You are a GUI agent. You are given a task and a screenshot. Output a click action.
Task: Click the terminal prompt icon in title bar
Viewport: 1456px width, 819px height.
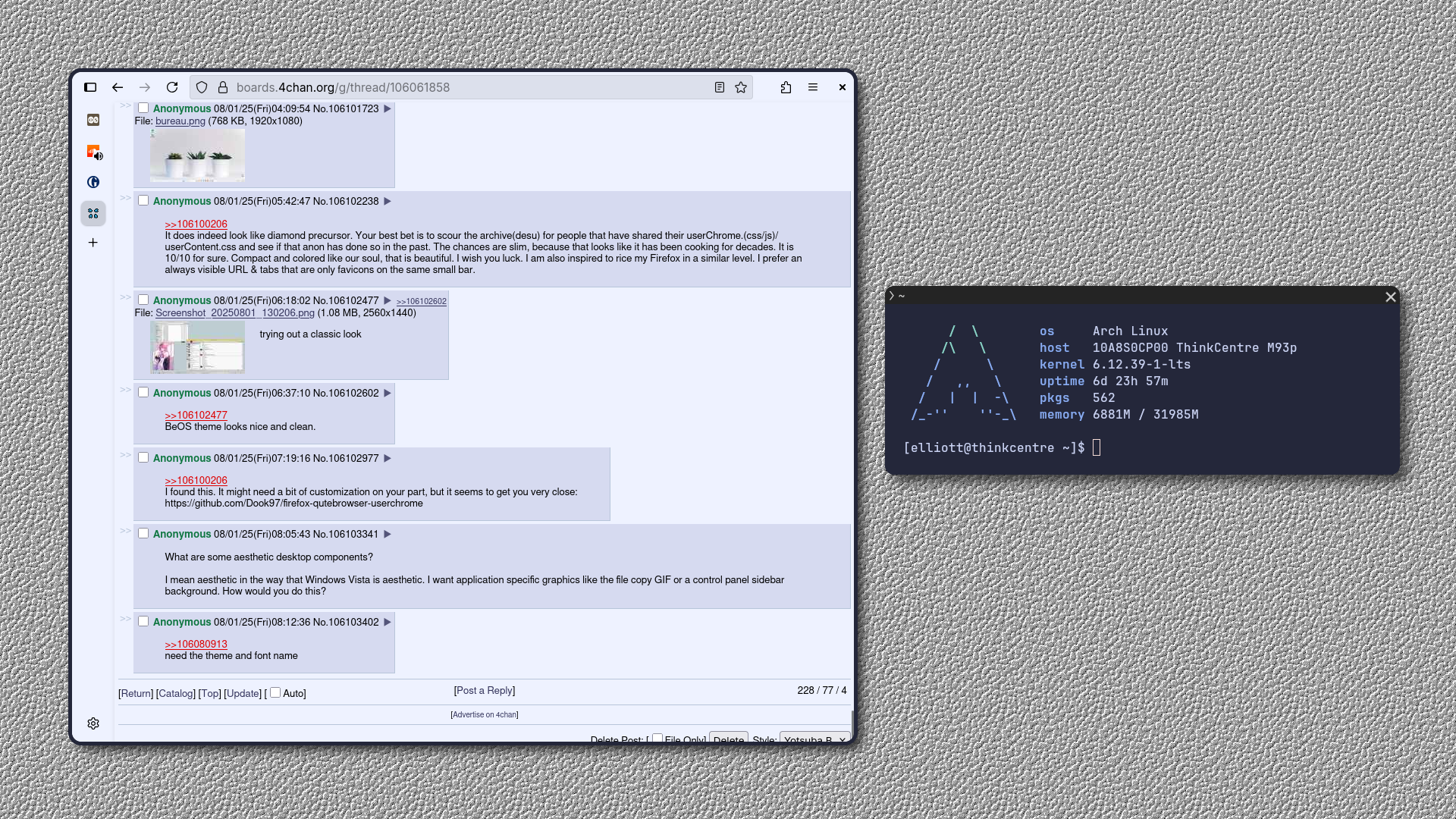click(892, 296)
